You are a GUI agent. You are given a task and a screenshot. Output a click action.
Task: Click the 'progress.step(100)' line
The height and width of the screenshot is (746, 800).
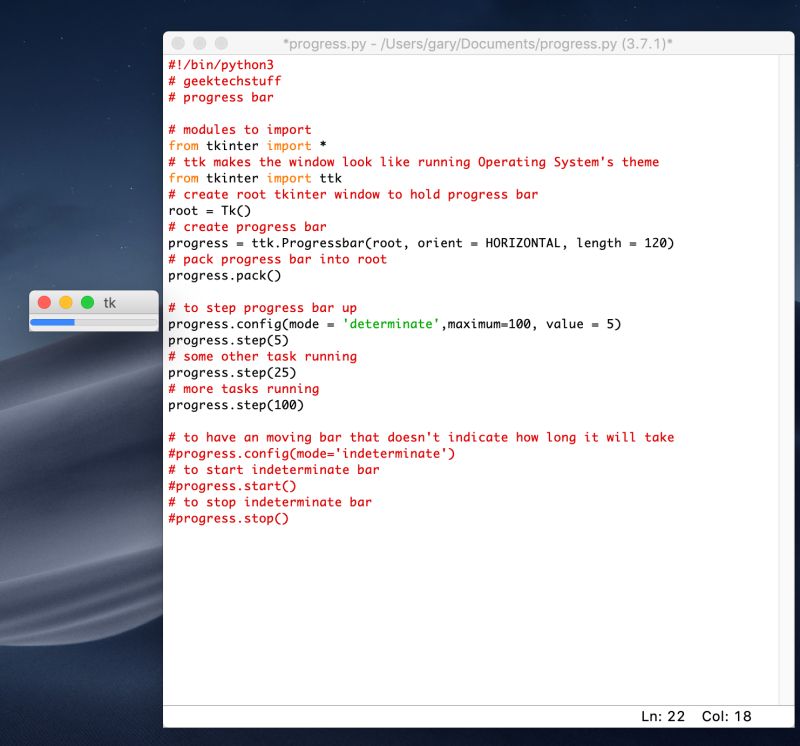(x=236, y=404)
